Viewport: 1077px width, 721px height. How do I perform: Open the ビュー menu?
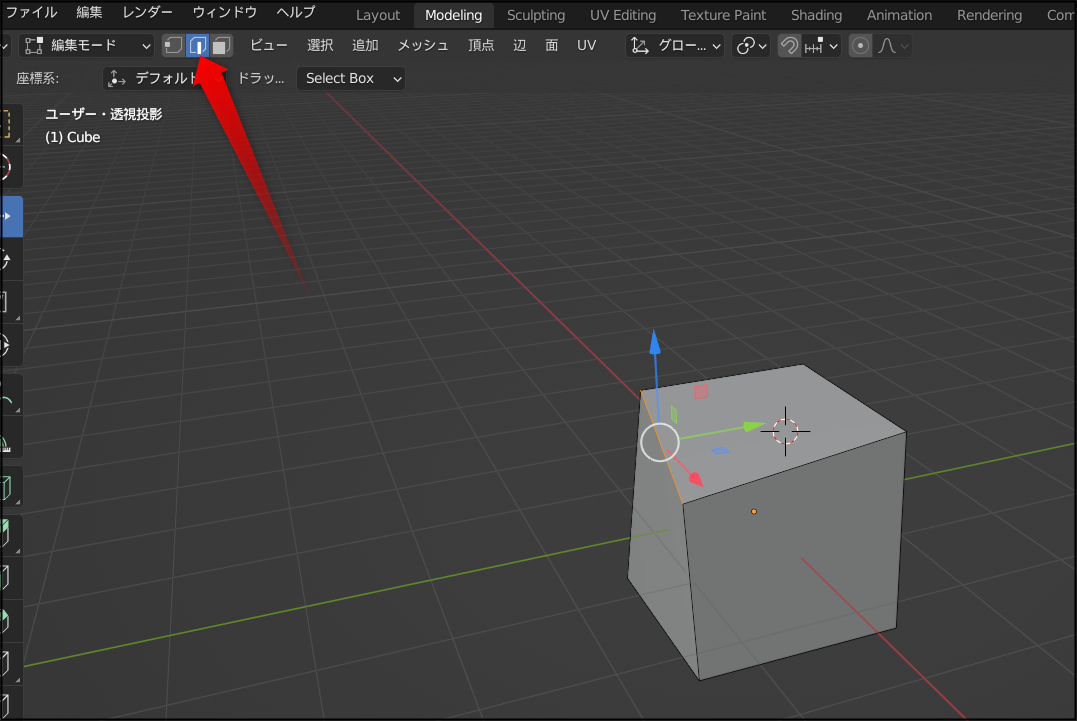(269, 45)
